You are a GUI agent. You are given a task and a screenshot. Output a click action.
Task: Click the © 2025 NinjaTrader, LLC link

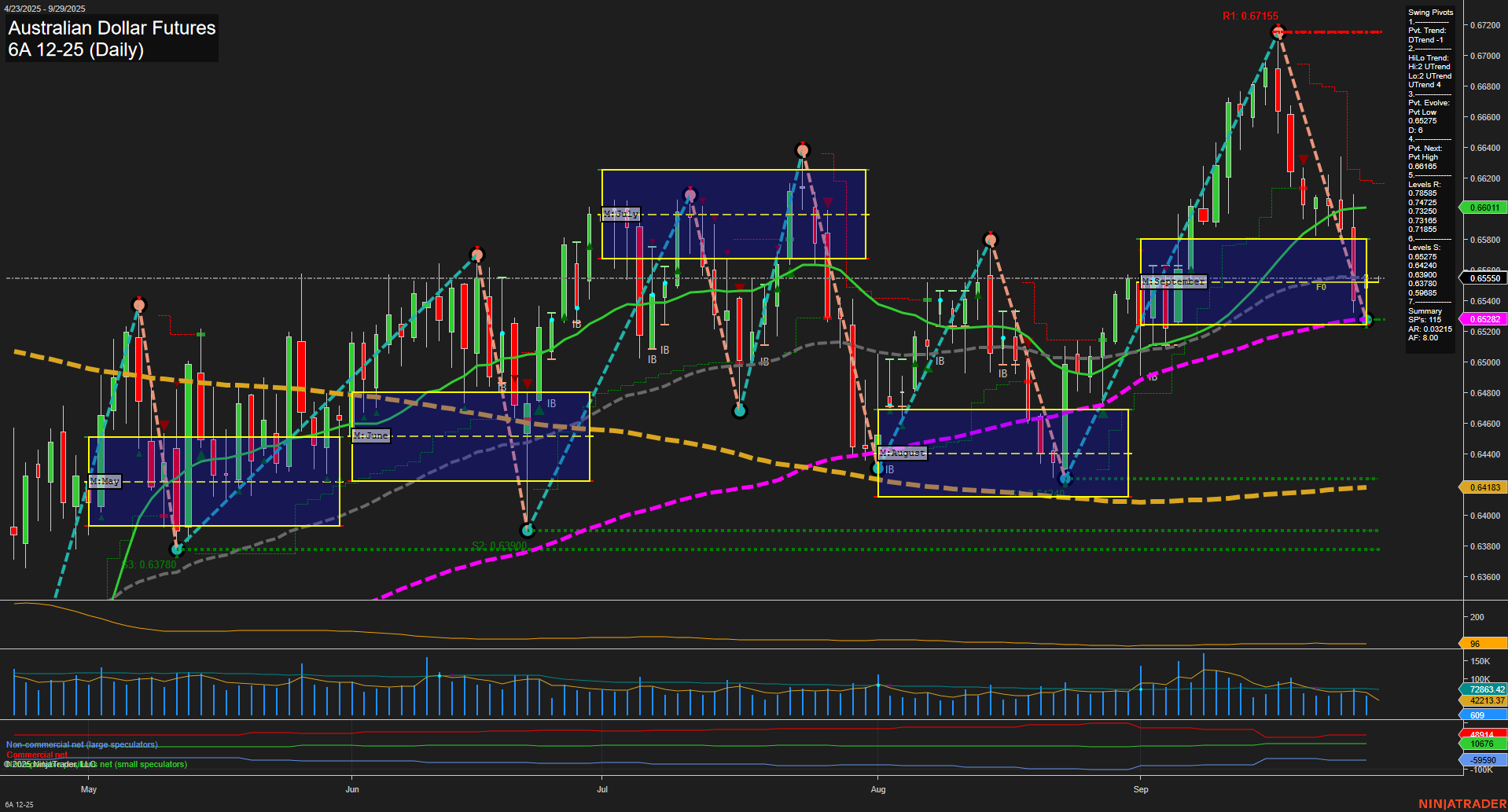pos(50,763)
